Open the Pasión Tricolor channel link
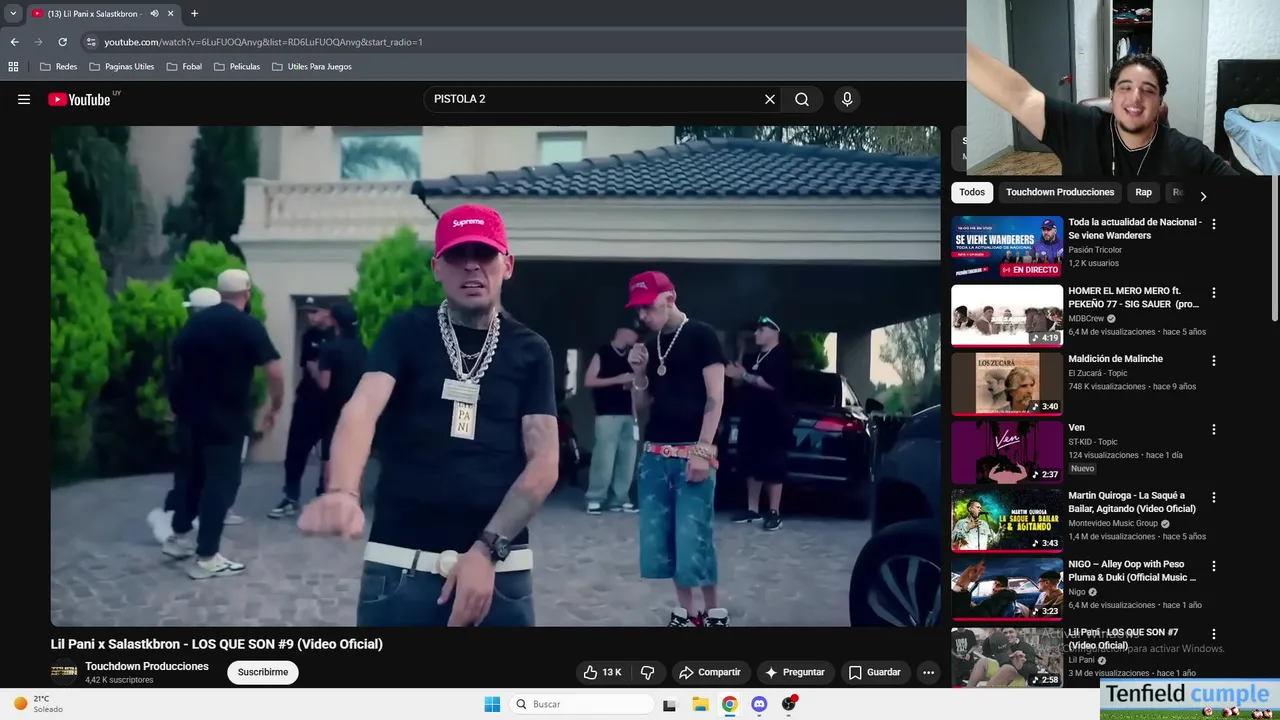This screenshot has height=720, width=1280. click(x=1095, y=250)
